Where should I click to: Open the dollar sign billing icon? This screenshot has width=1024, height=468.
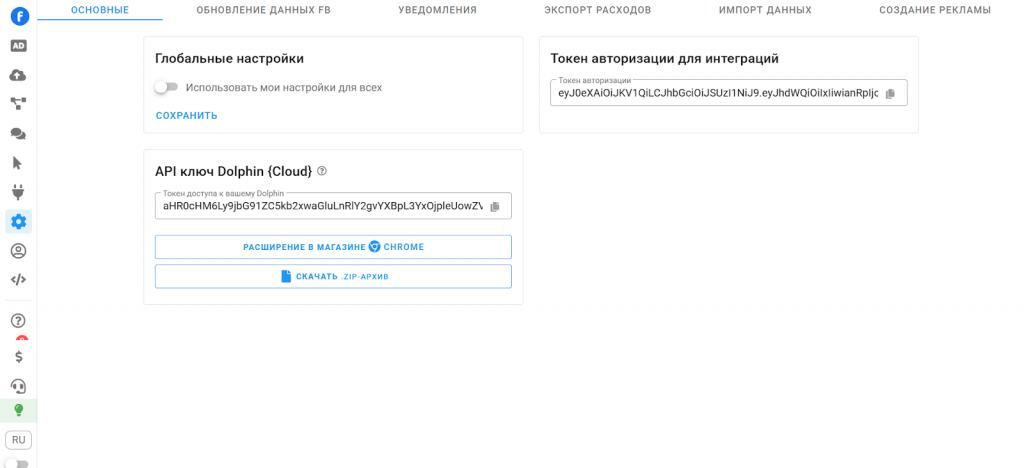(18, 356)
